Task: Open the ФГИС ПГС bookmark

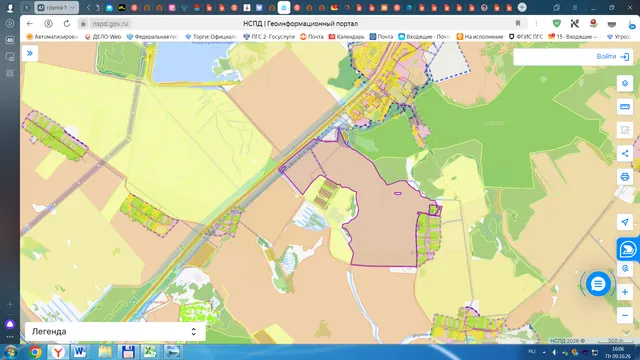Action: (526, 37)
